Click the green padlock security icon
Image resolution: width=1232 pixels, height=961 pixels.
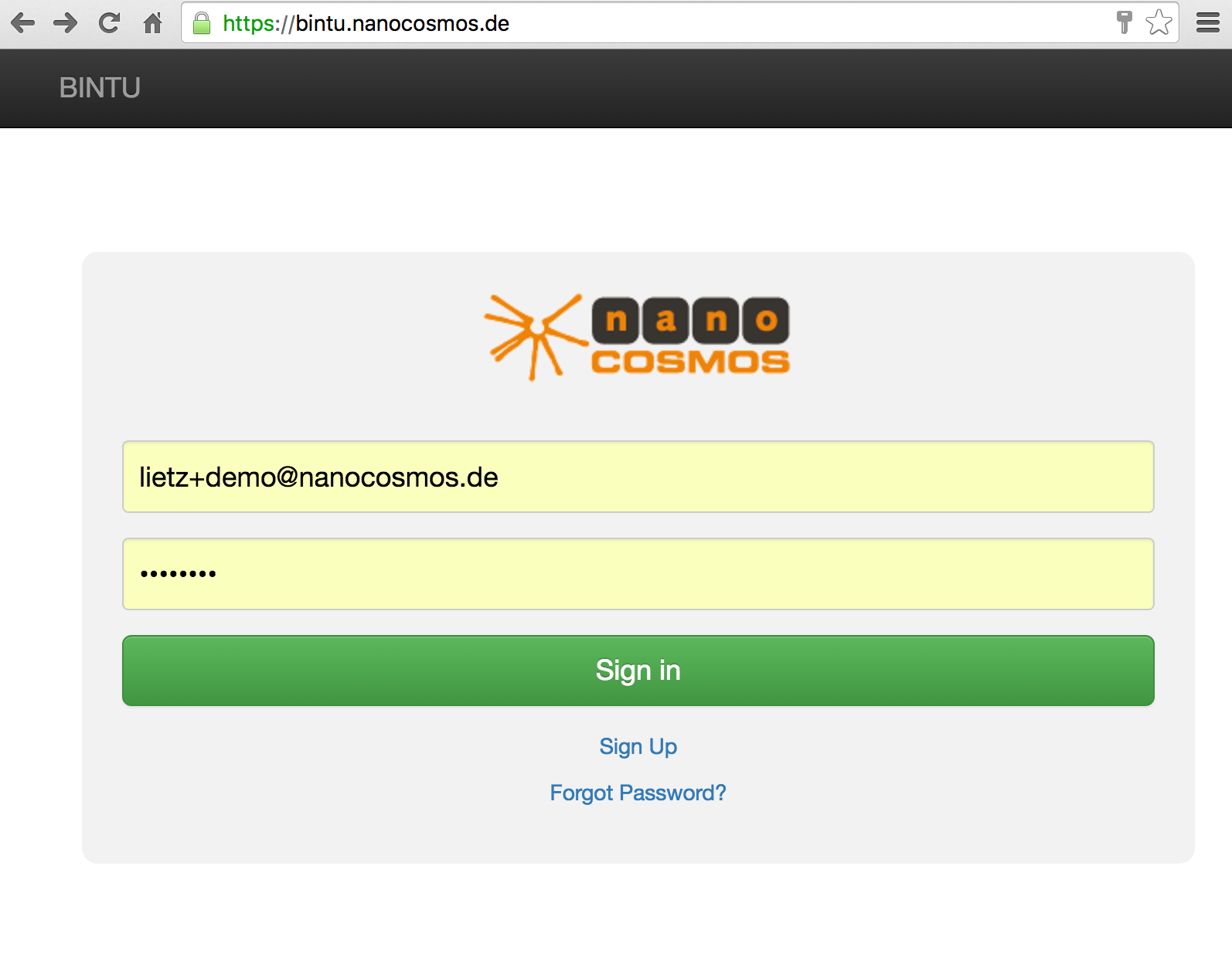click(202, 23)
